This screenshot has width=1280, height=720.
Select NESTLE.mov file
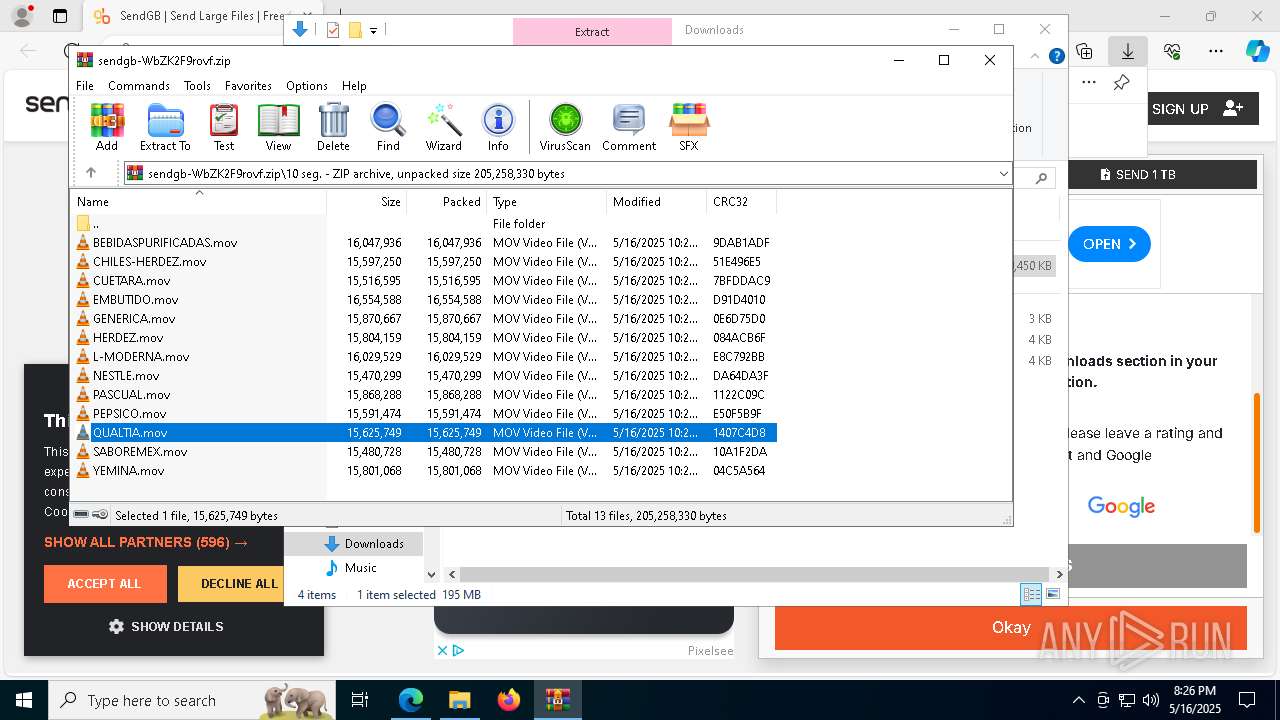[126, 376]
